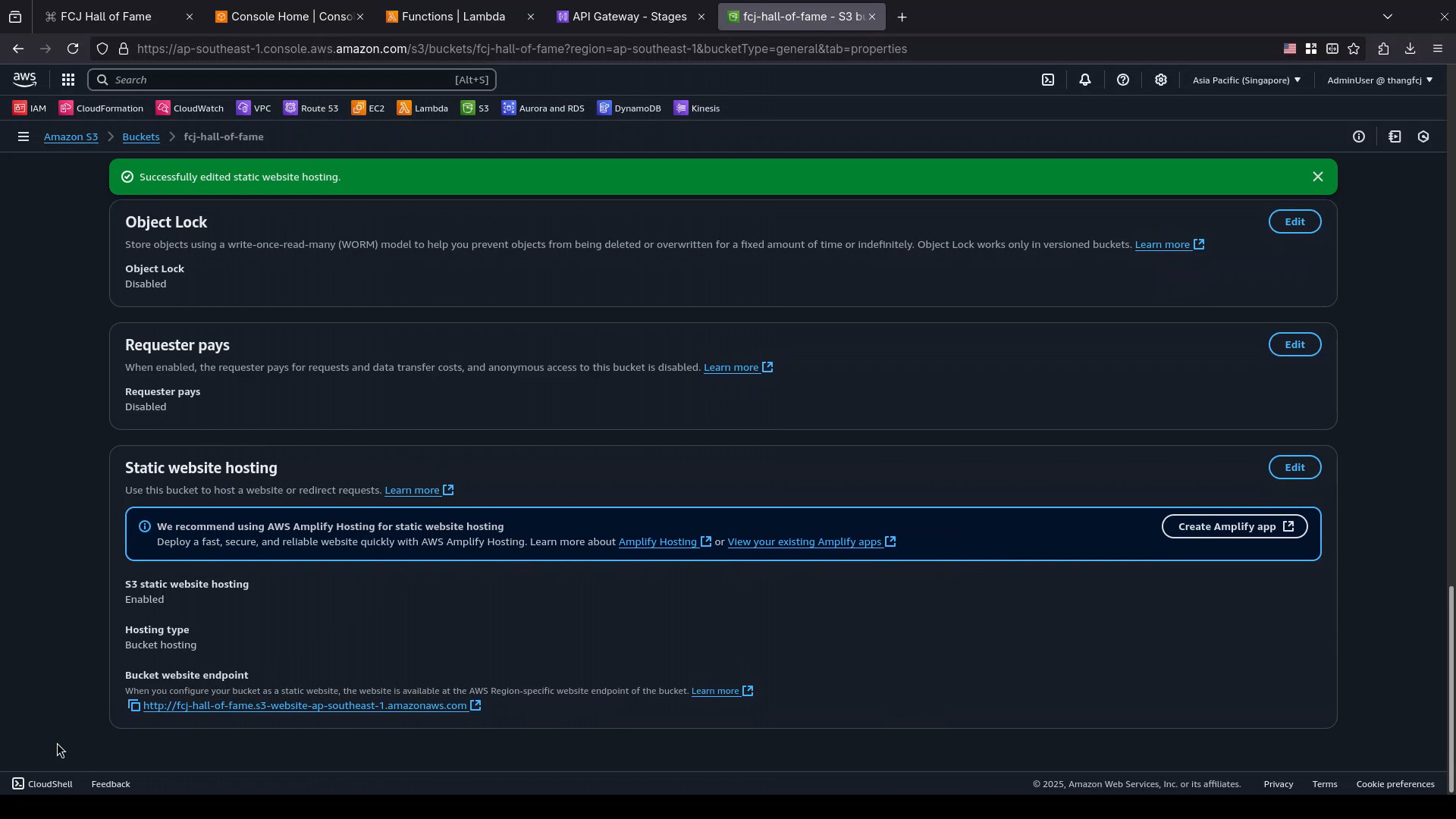Bookmark this page with star icon
Viewport: 1456px width, 819px height.
click(1354, 49)
